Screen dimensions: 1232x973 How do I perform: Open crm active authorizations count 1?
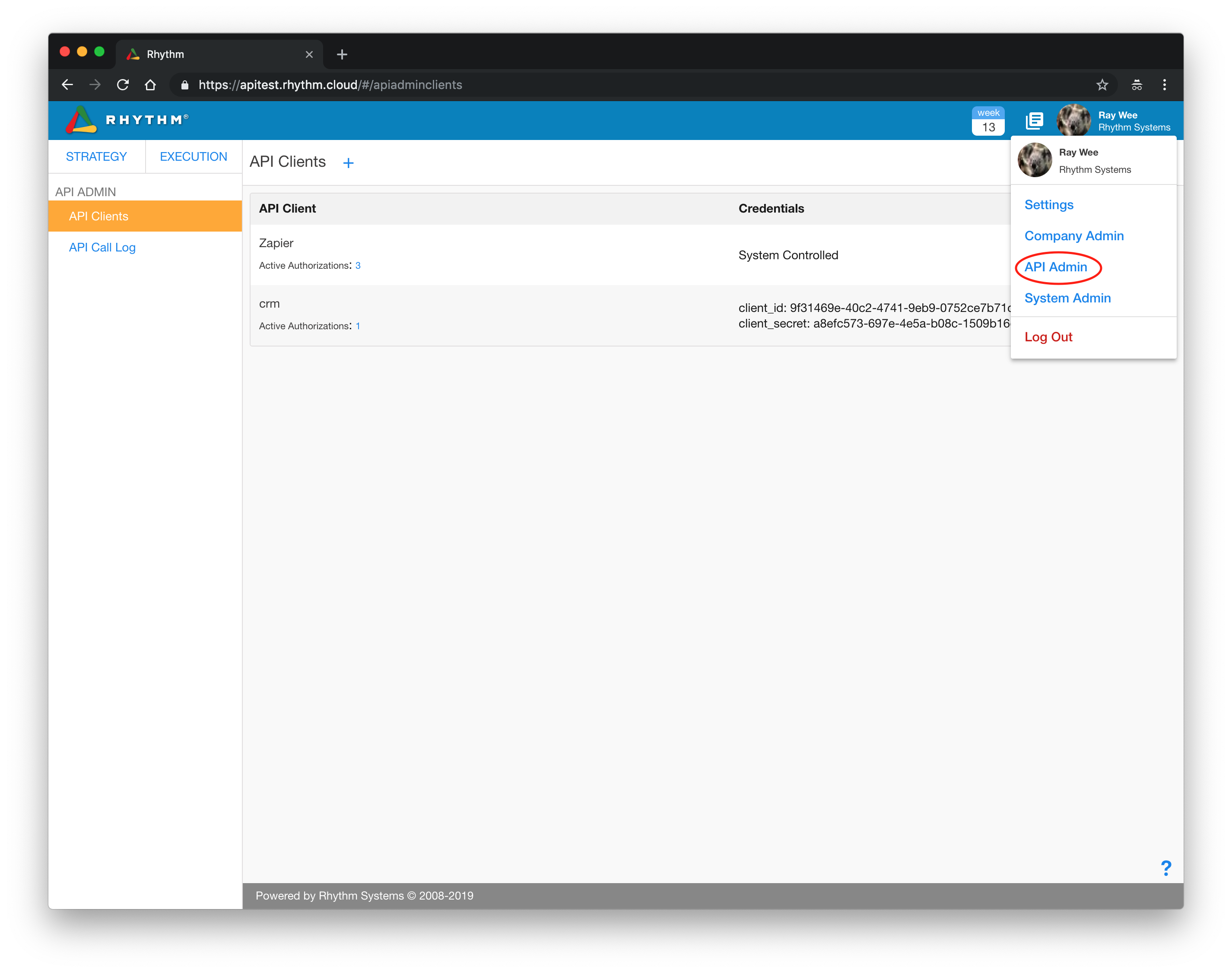click(x=358, y=326)
